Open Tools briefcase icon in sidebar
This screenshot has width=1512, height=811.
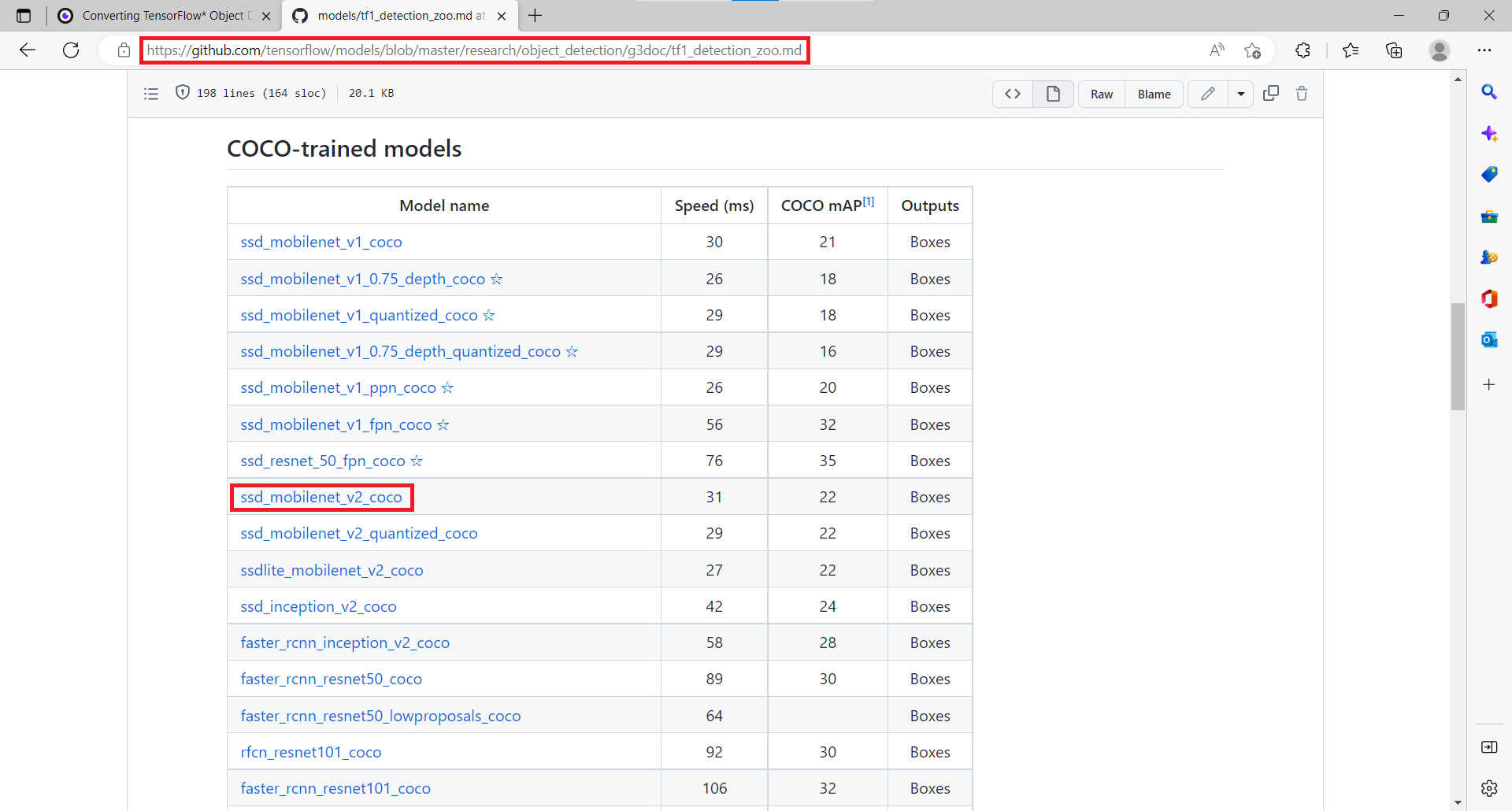(x=1489, y=216)
